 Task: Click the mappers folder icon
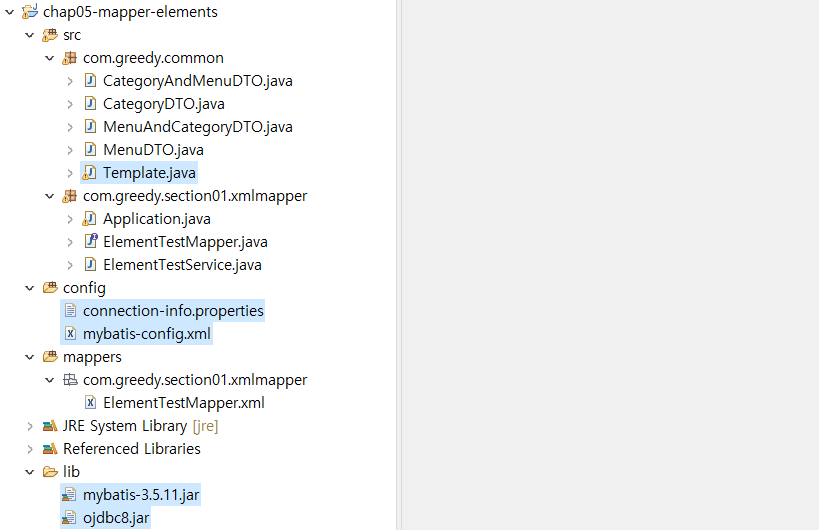(50, 357)
